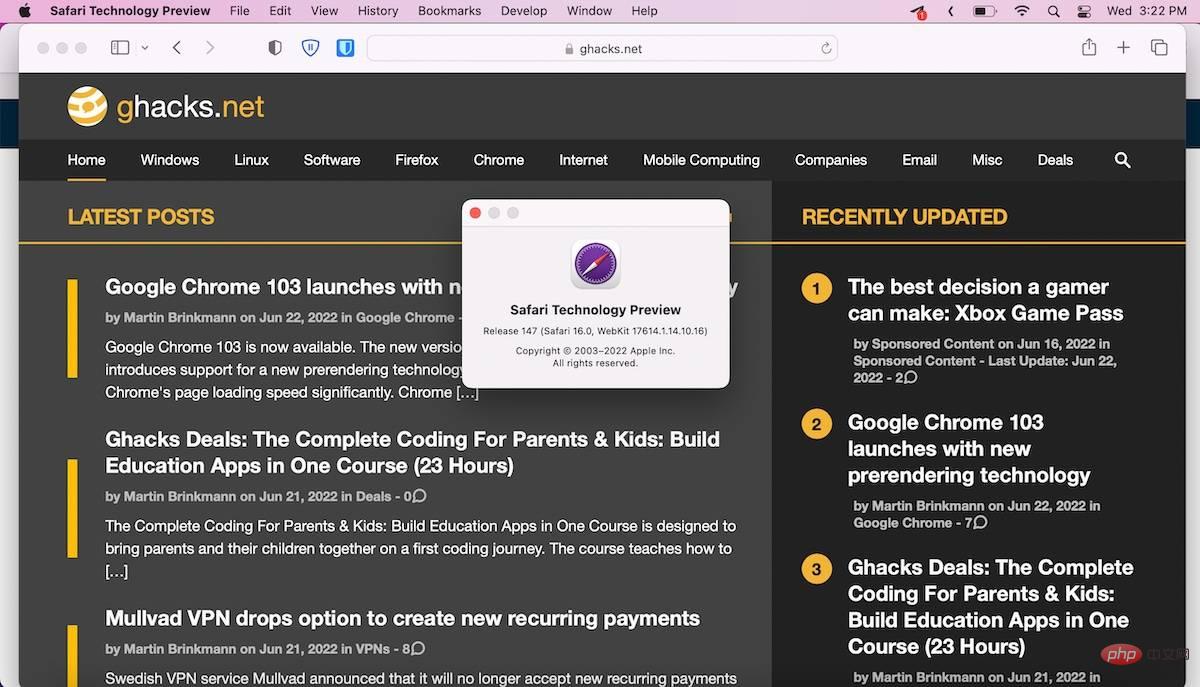The width and height of the screenshot is (1200, 687).
Task: Click the forward navigation arrow
Action: point(210,47)
